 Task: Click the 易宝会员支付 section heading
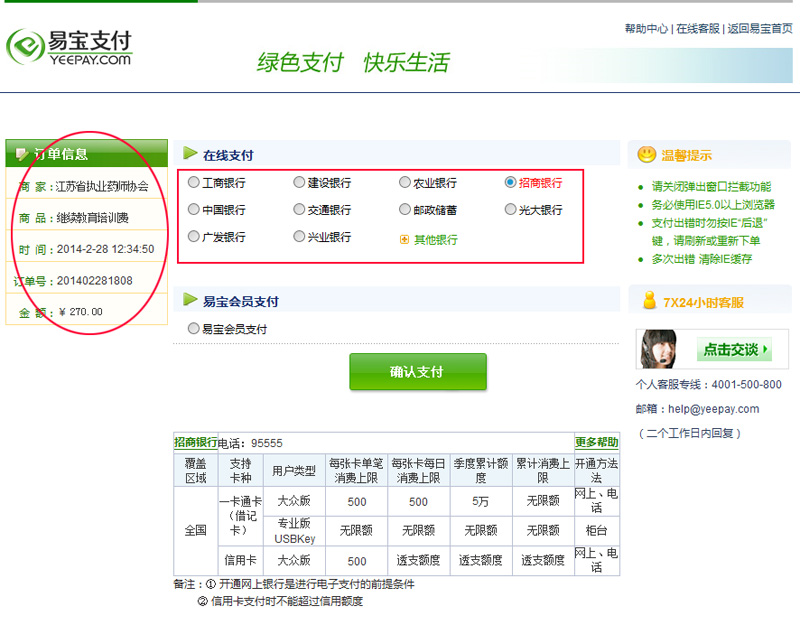pyautogui.click(x=241, y=302)
